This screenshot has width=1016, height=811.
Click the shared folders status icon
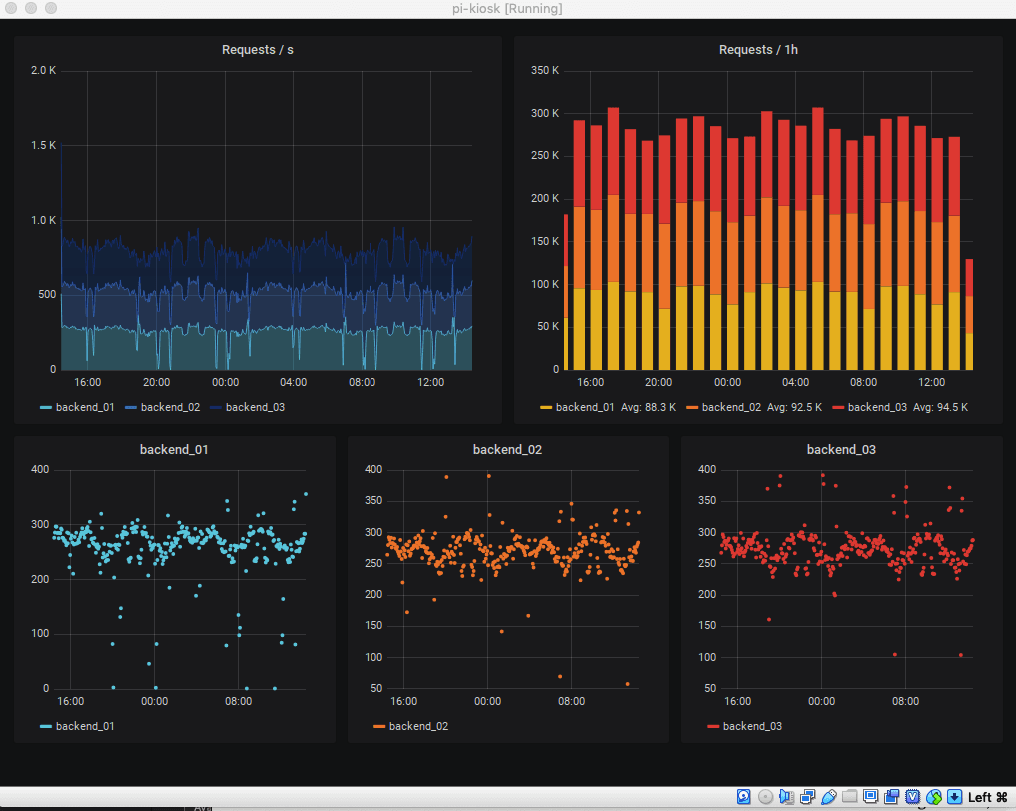[x=849, y=797]
